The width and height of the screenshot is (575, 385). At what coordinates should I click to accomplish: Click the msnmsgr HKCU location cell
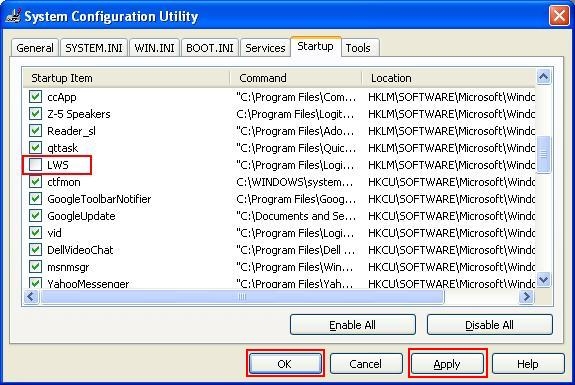click(x=451, y=267)
